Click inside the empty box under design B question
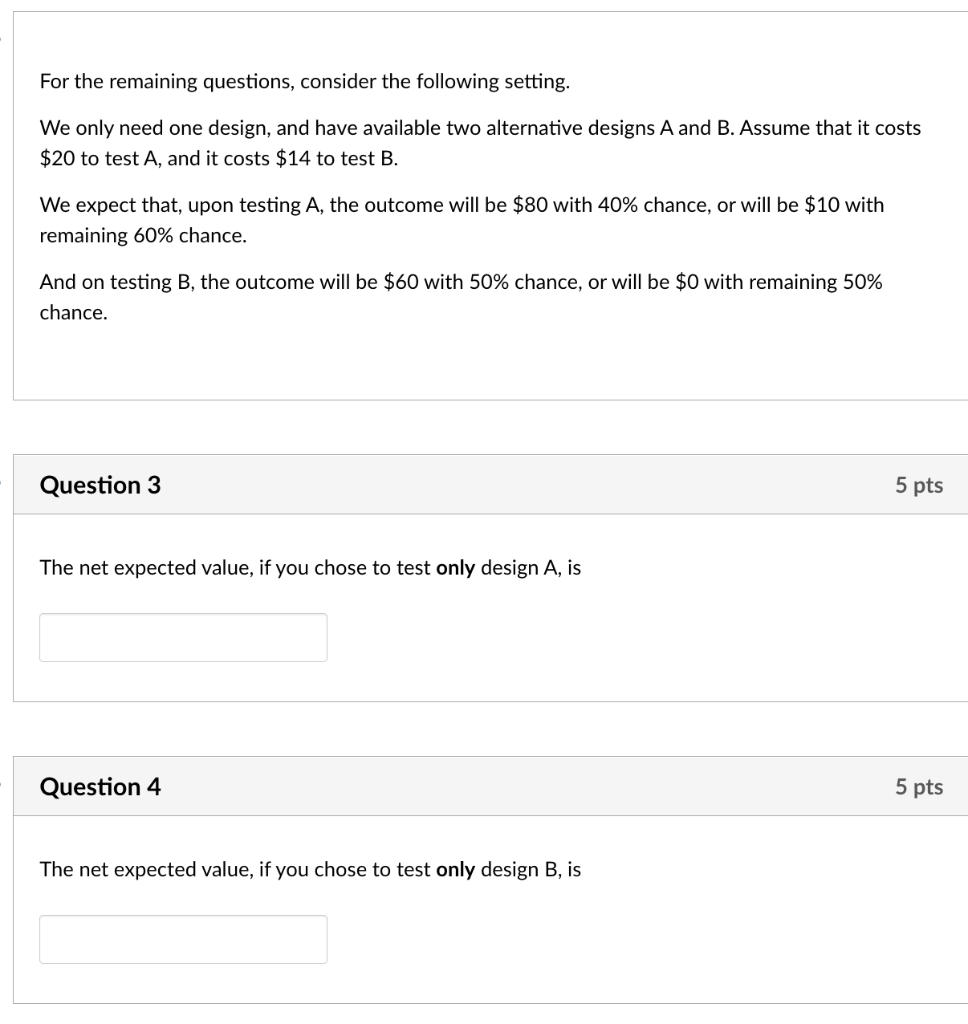 point(183,939)
